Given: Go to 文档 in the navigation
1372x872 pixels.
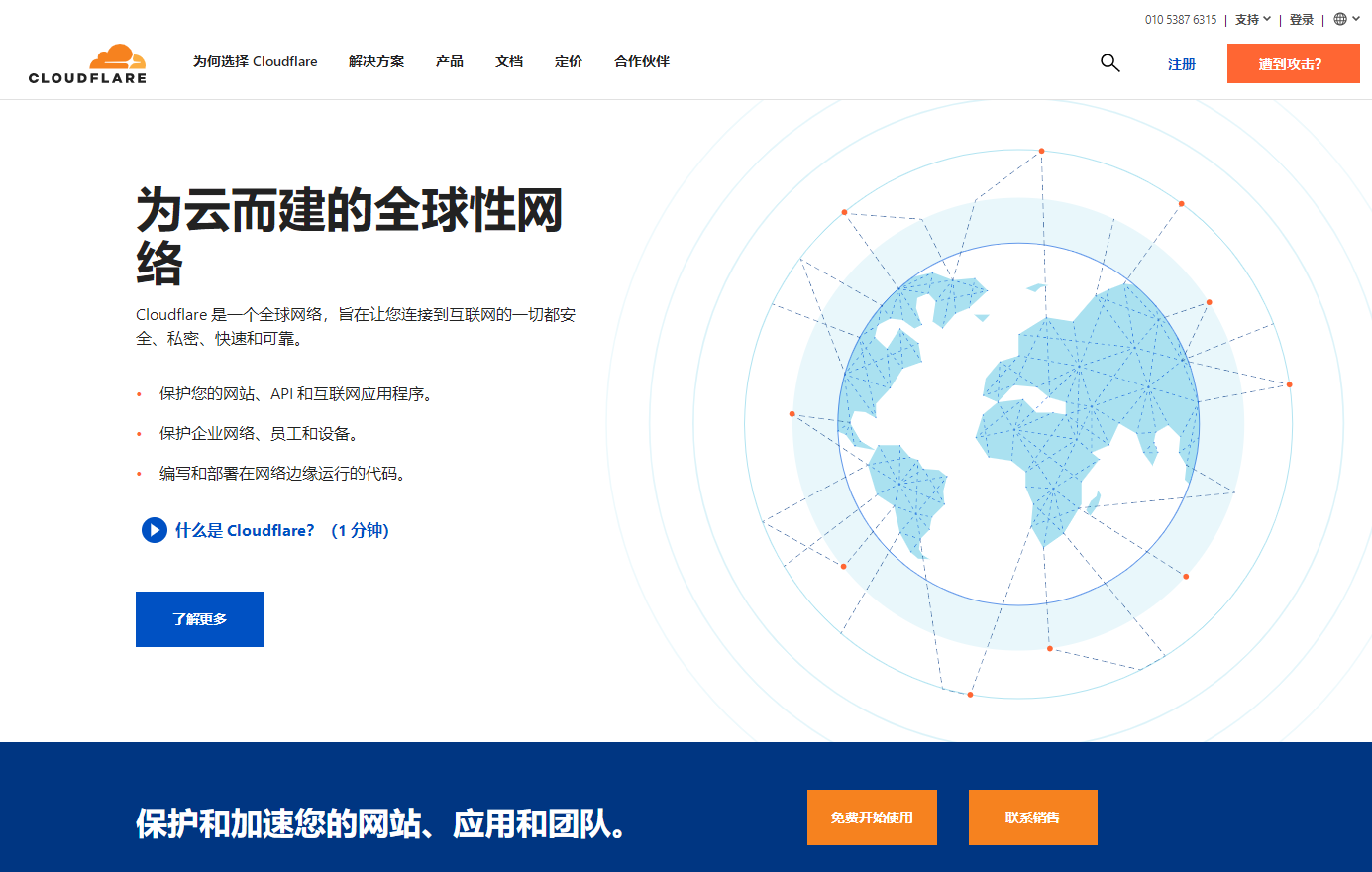Looking at the screenshot, I should point(509,61).
